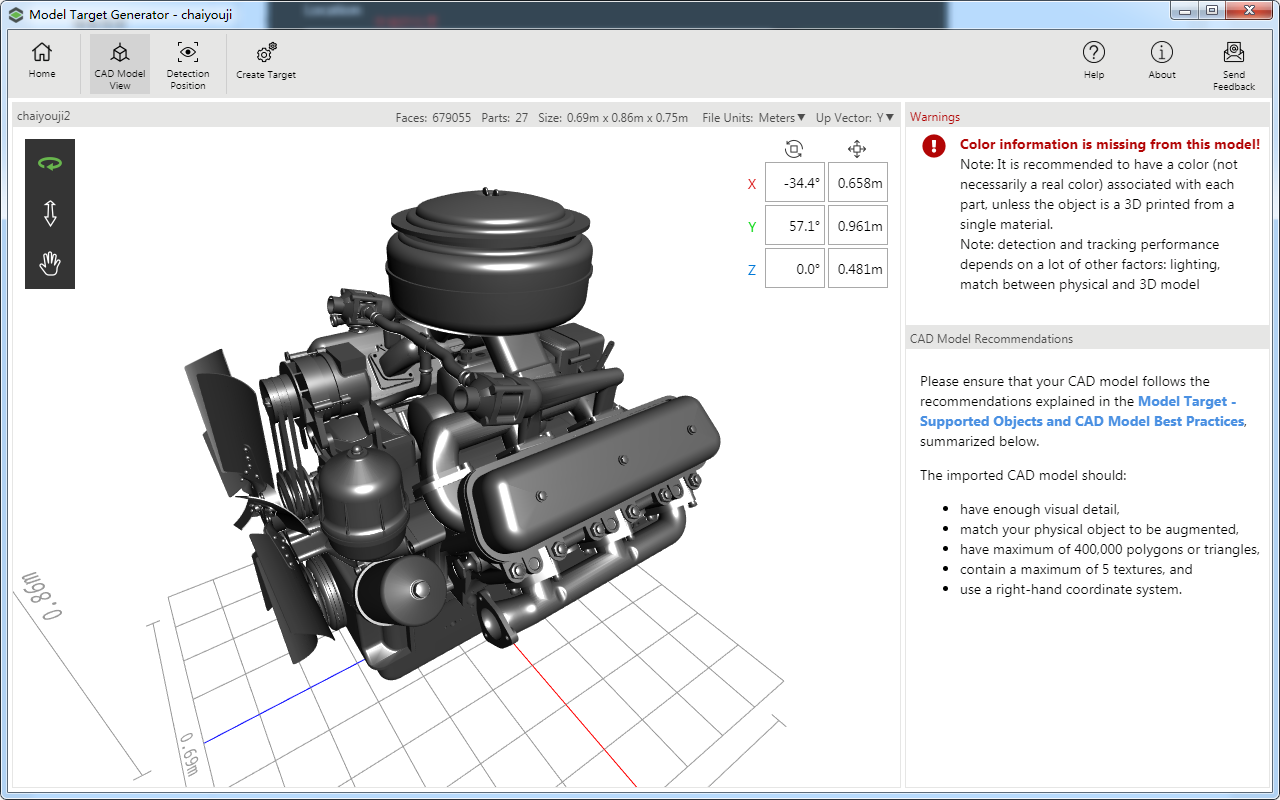Viewport: 1280px width, 800px height.
Task: Expand the File Units Meters dropdown
Action: [781, 118]
